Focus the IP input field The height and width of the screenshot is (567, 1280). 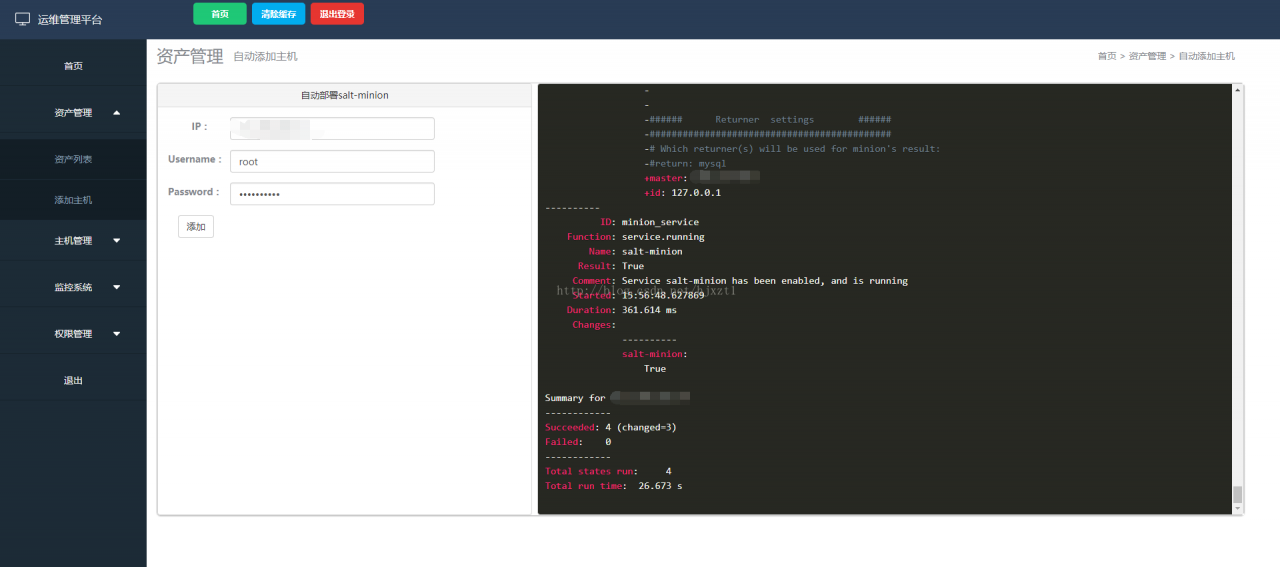click(x=332, y=128)
